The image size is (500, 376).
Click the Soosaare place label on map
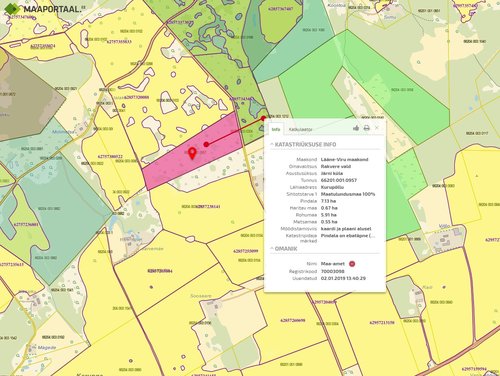click(200, 296)
